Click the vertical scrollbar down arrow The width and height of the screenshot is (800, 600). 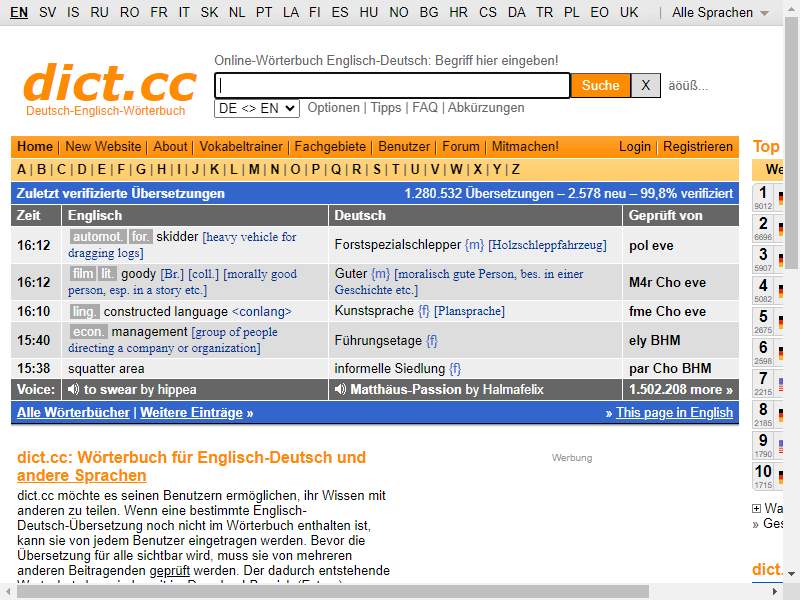(792, 574)
